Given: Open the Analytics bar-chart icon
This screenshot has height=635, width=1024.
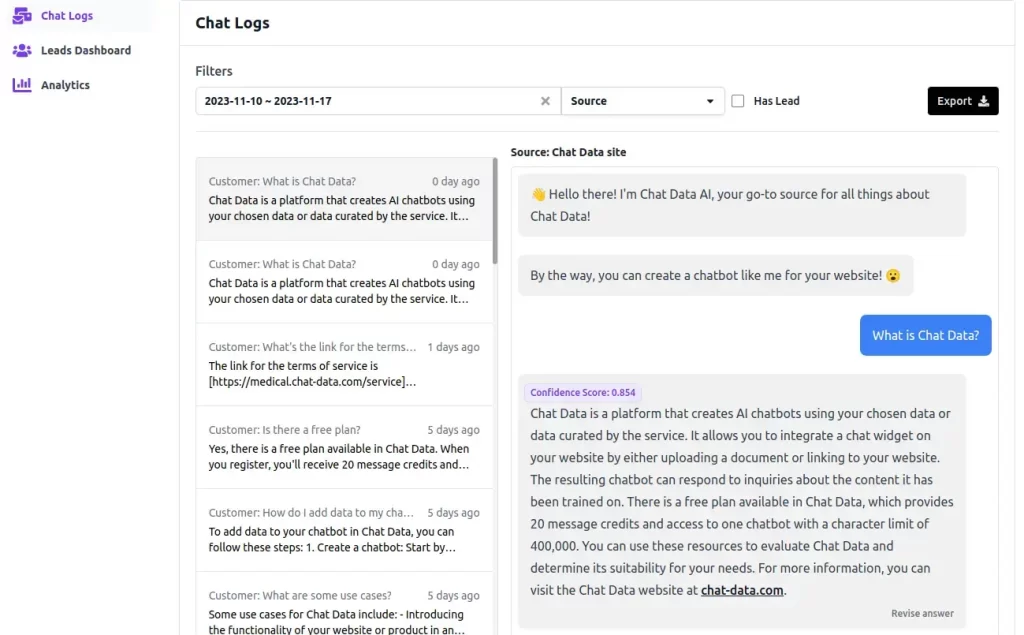Looking at the screenshot, I should [20, 85].
